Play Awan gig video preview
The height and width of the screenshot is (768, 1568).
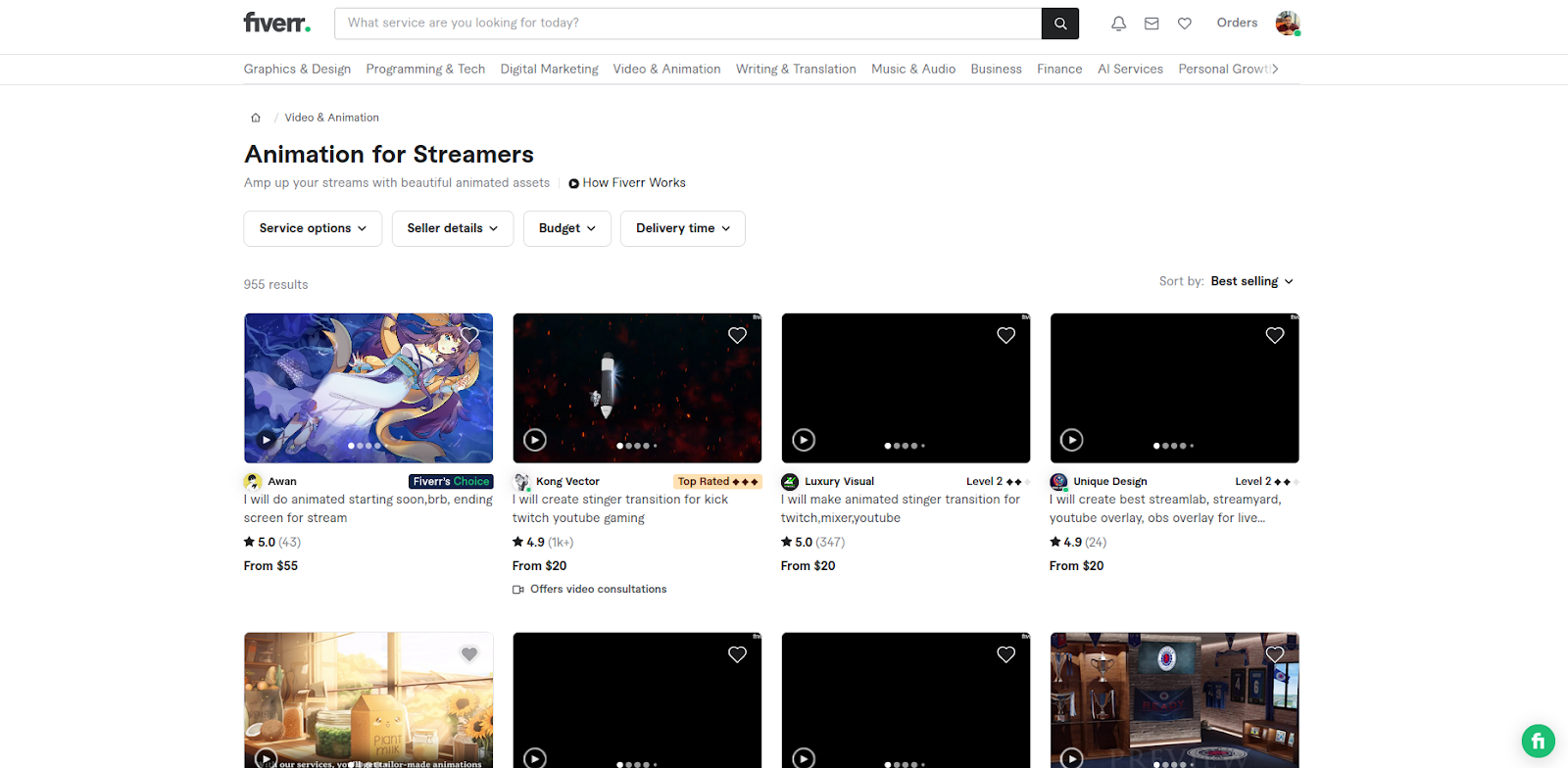(267, 440)
